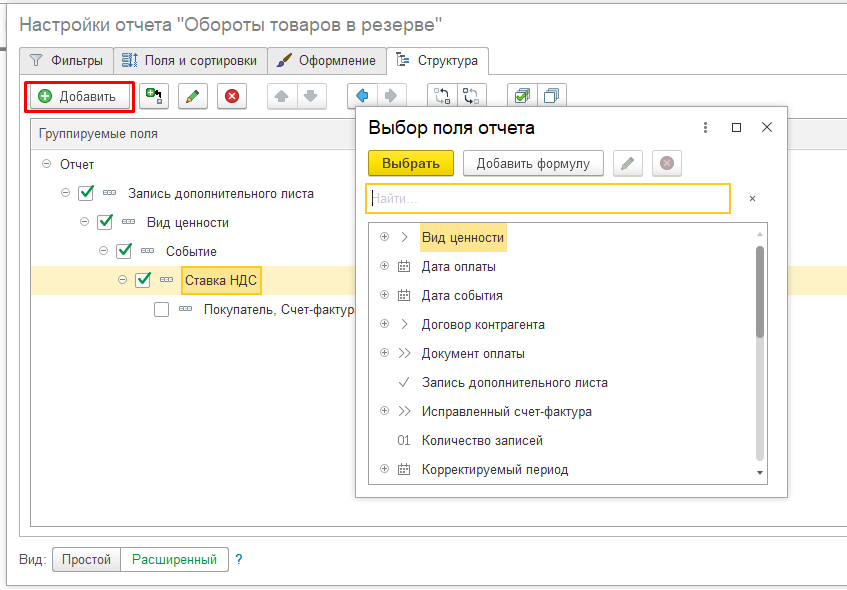This screenshot has width=847, height=590.
Task: Expand the Исправленный счет-фактура field
Action: [x=384, y=411]
